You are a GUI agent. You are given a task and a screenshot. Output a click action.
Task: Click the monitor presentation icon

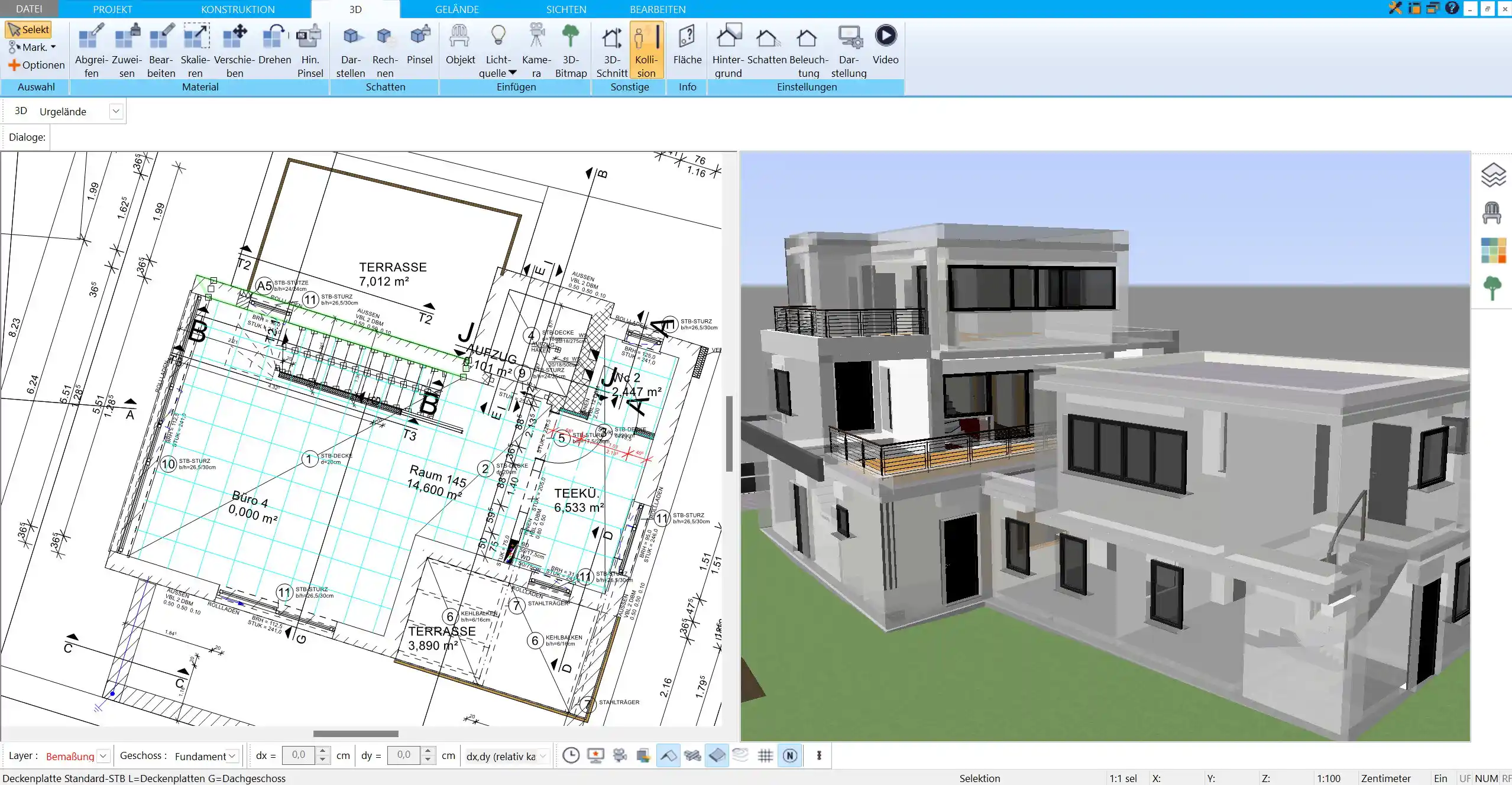pos(595,755)
